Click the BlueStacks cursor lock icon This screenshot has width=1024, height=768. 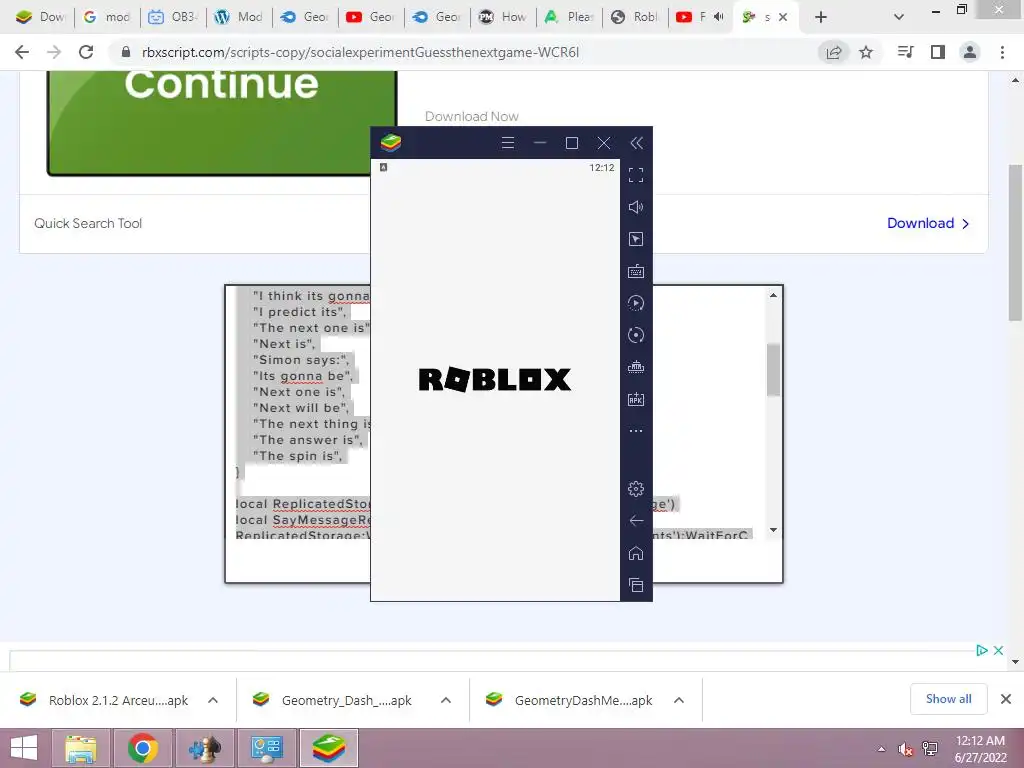point(635,239)
